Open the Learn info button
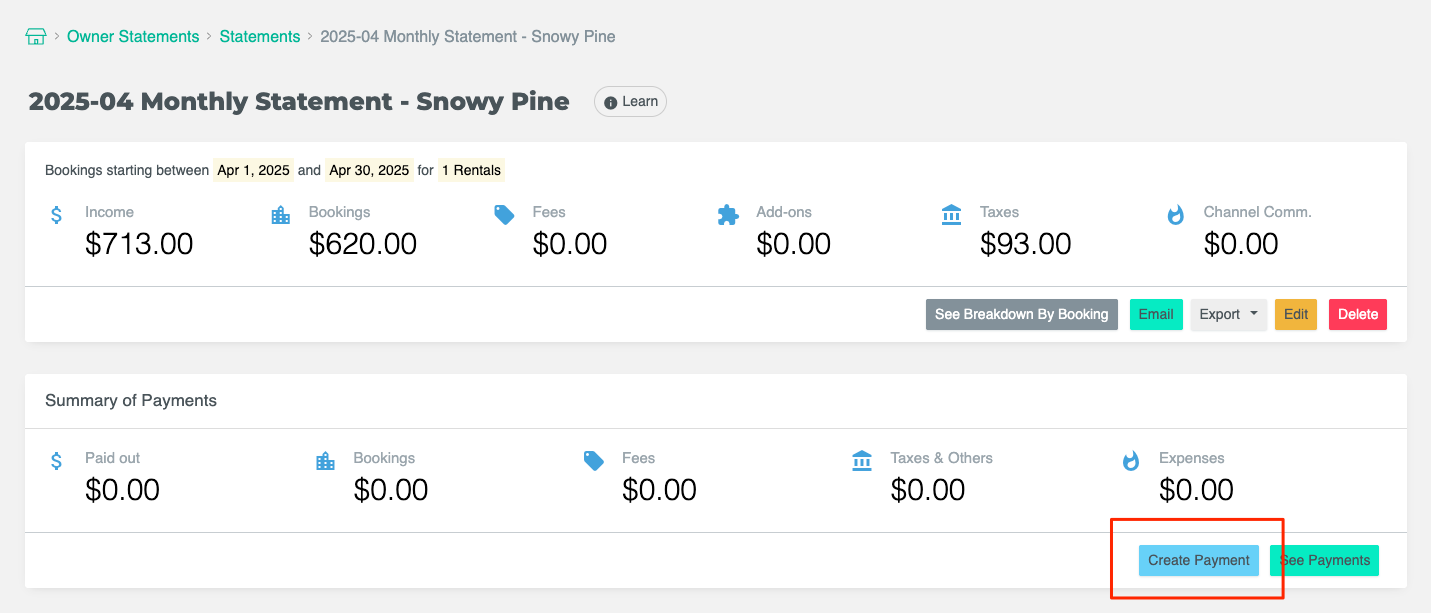Image resolution: width=1431 pixels, height=613 pixels. (x=630, y=101)
